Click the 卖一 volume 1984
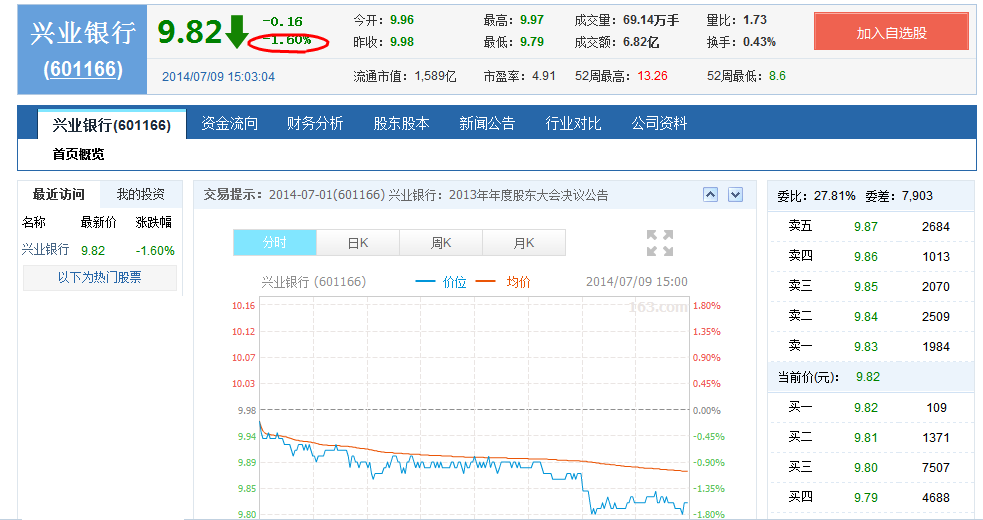 point(935,347)
